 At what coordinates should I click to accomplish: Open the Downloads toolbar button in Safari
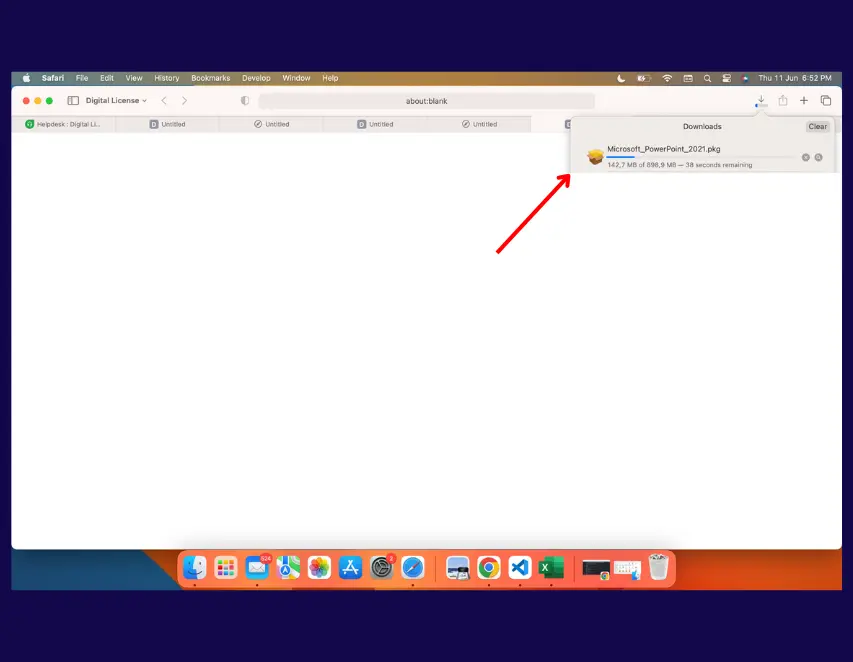pyautogui.click(x=761, y=101)
